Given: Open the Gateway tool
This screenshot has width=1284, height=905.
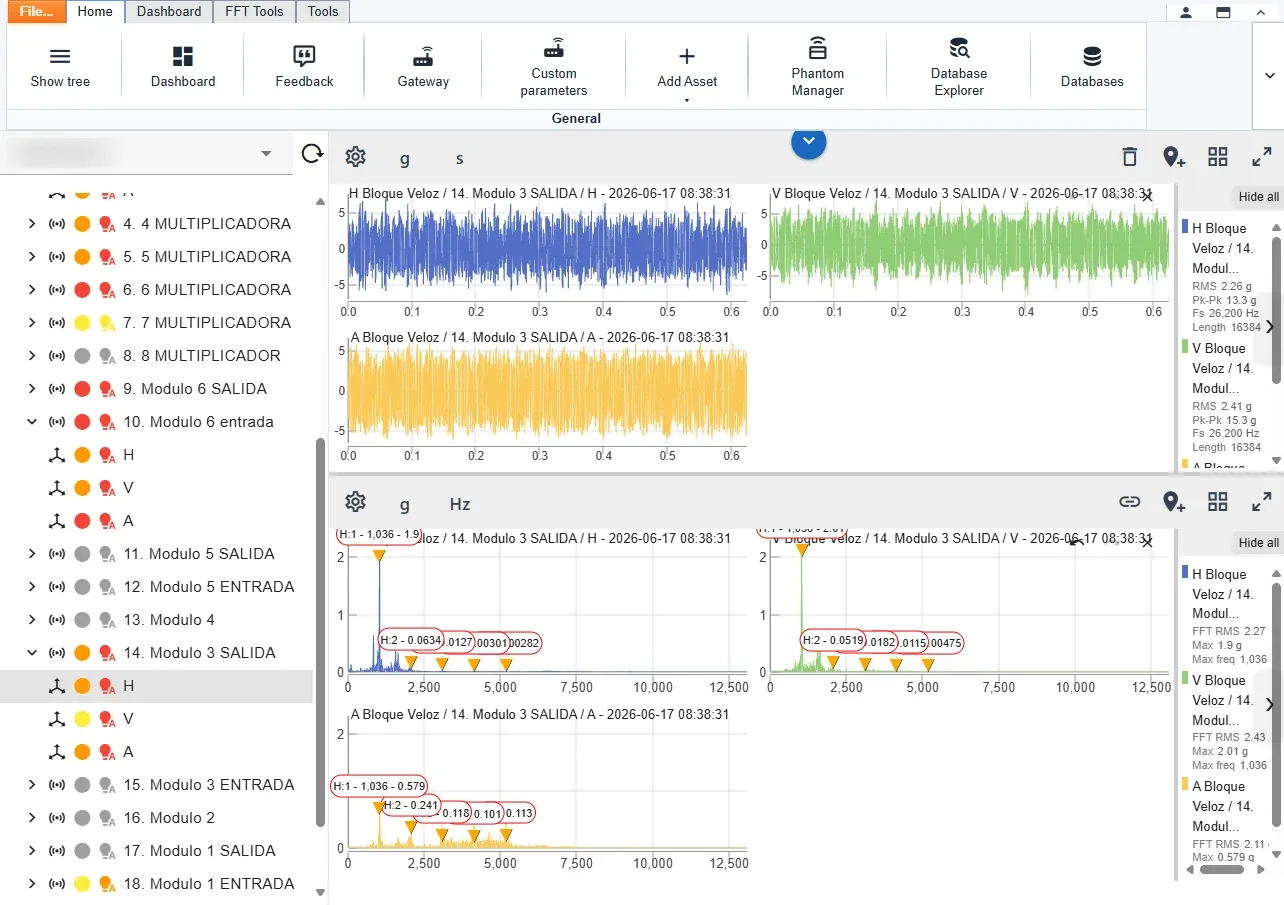Looking at the screenshot, I should (423, 66).
